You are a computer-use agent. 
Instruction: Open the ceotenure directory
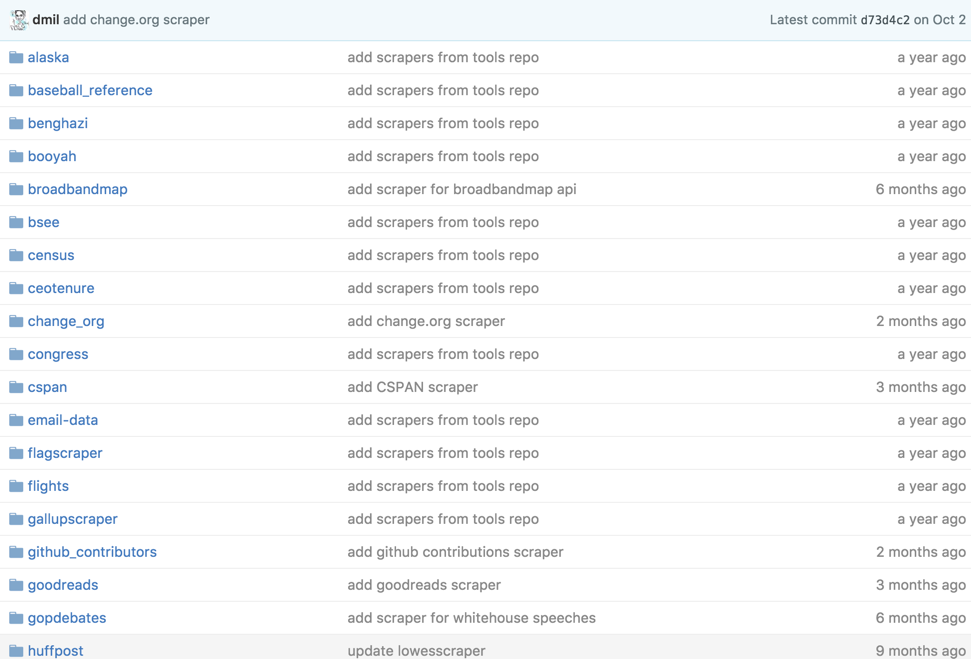(61, 288)
